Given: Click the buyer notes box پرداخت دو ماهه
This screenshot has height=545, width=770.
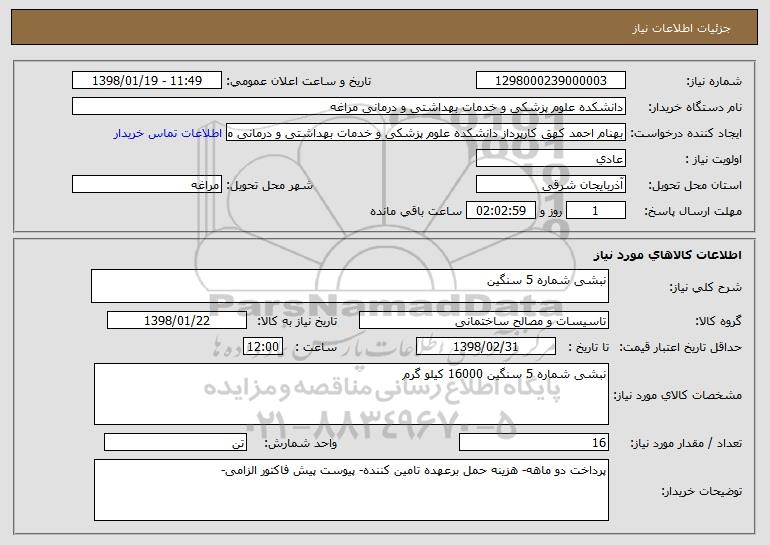Looking at the screenshot, I should 351,490.
